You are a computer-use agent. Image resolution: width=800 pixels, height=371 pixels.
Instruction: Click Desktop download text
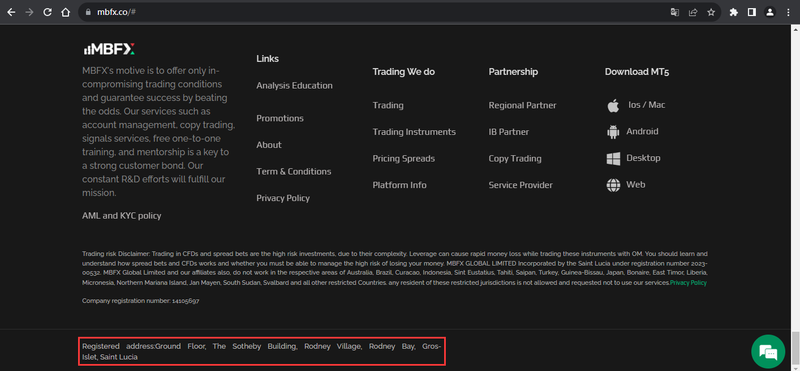click(643, 158)
